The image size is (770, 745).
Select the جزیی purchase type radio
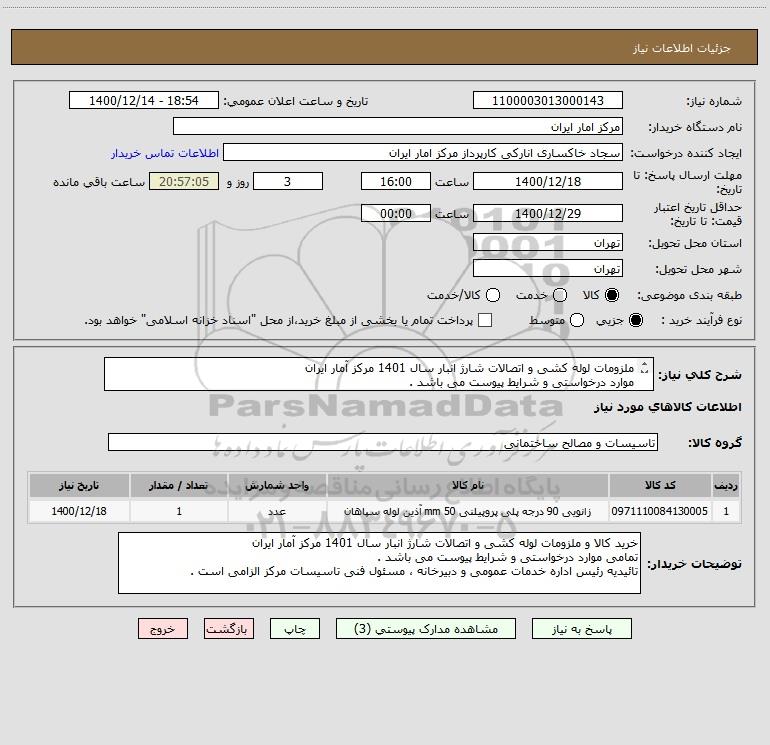(x=635, y=320)
